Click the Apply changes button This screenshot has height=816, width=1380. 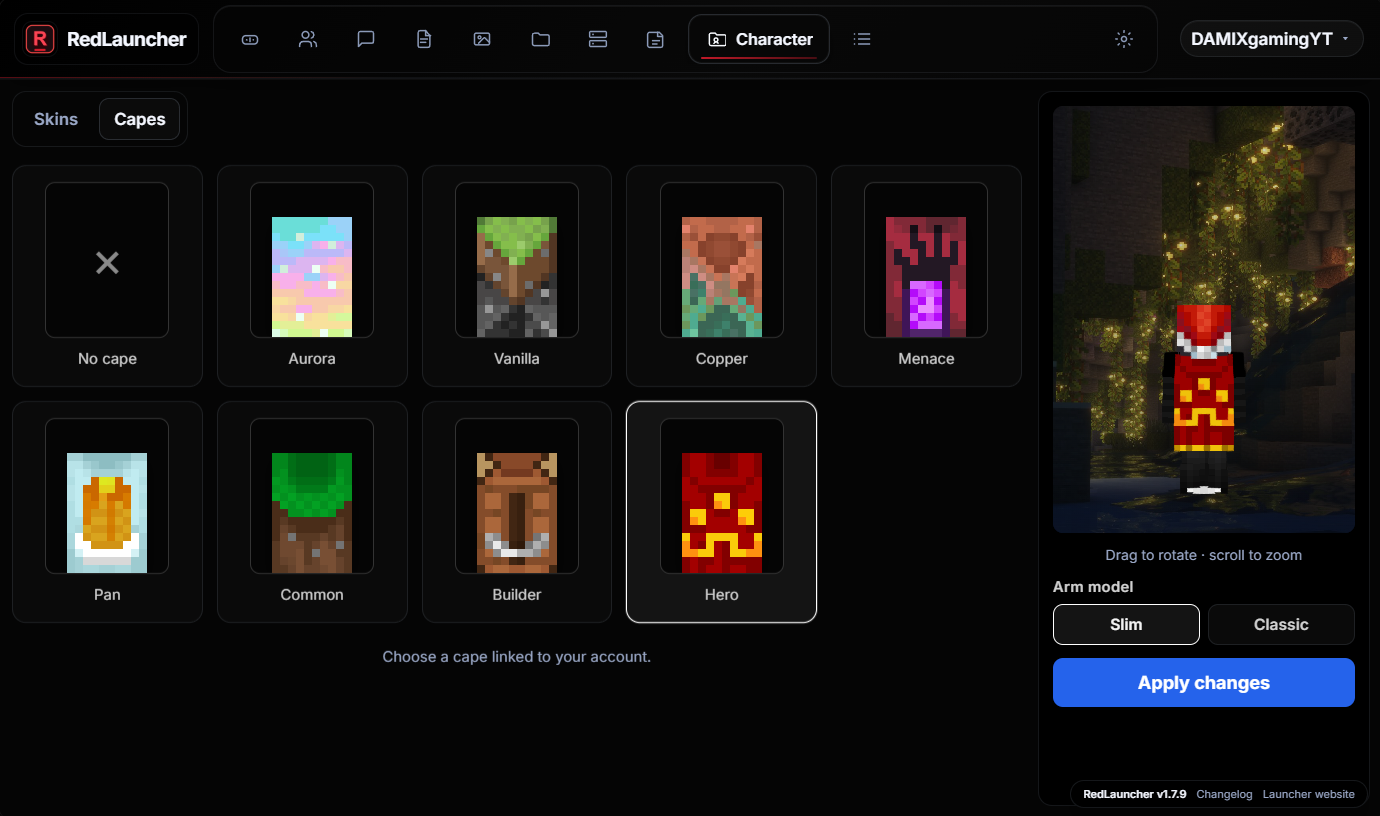[x=1204, y=683]
